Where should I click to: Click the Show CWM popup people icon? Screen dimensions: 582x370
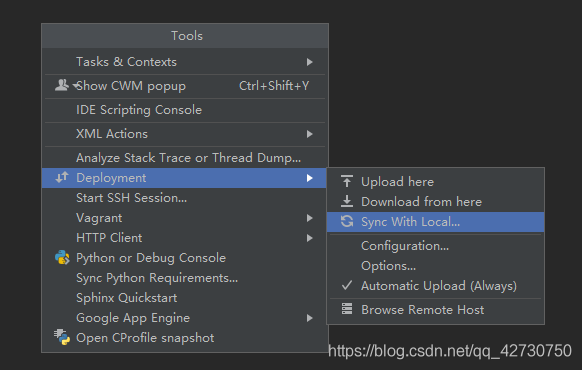[x=62, y=85]
